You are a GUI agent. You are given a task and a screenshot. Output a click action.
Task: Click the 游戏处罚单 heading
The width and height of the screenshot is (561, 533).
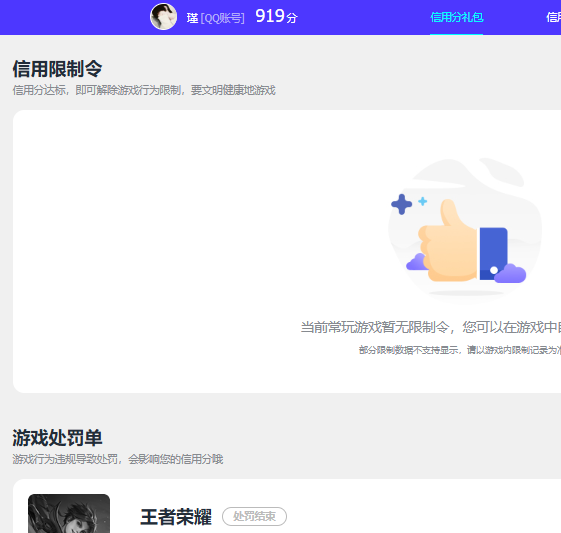pyautogui.click(x=57, y=438)
